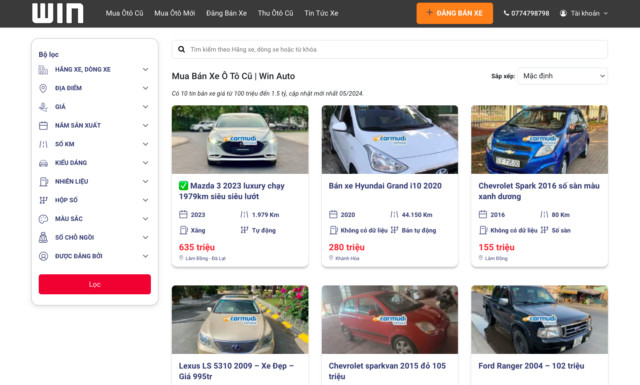Click the Địa điểm location pin icon
The image size is (640, 385).
(43, 88)
